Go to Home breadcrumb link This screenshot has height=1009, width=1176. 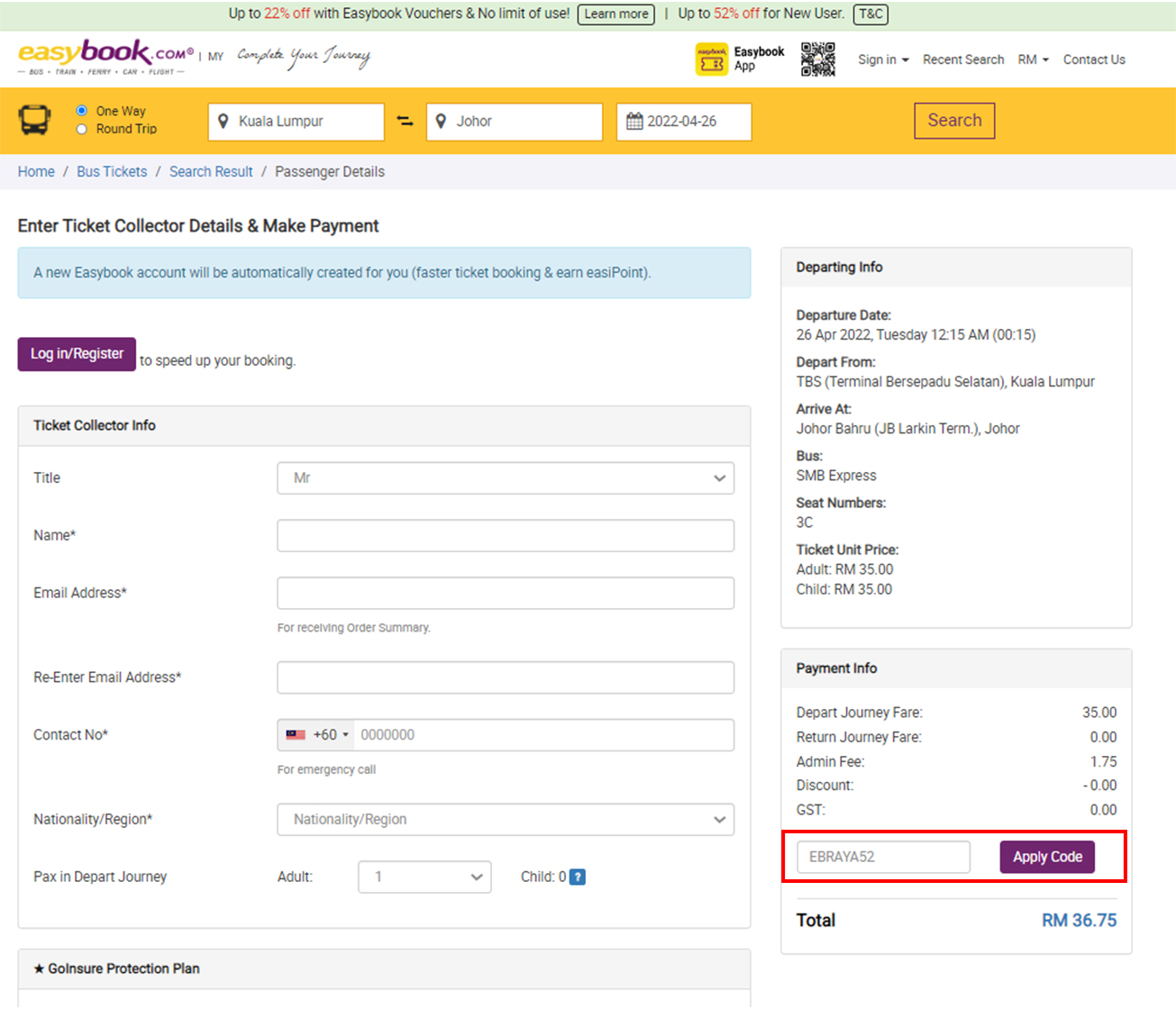[36, 171]
